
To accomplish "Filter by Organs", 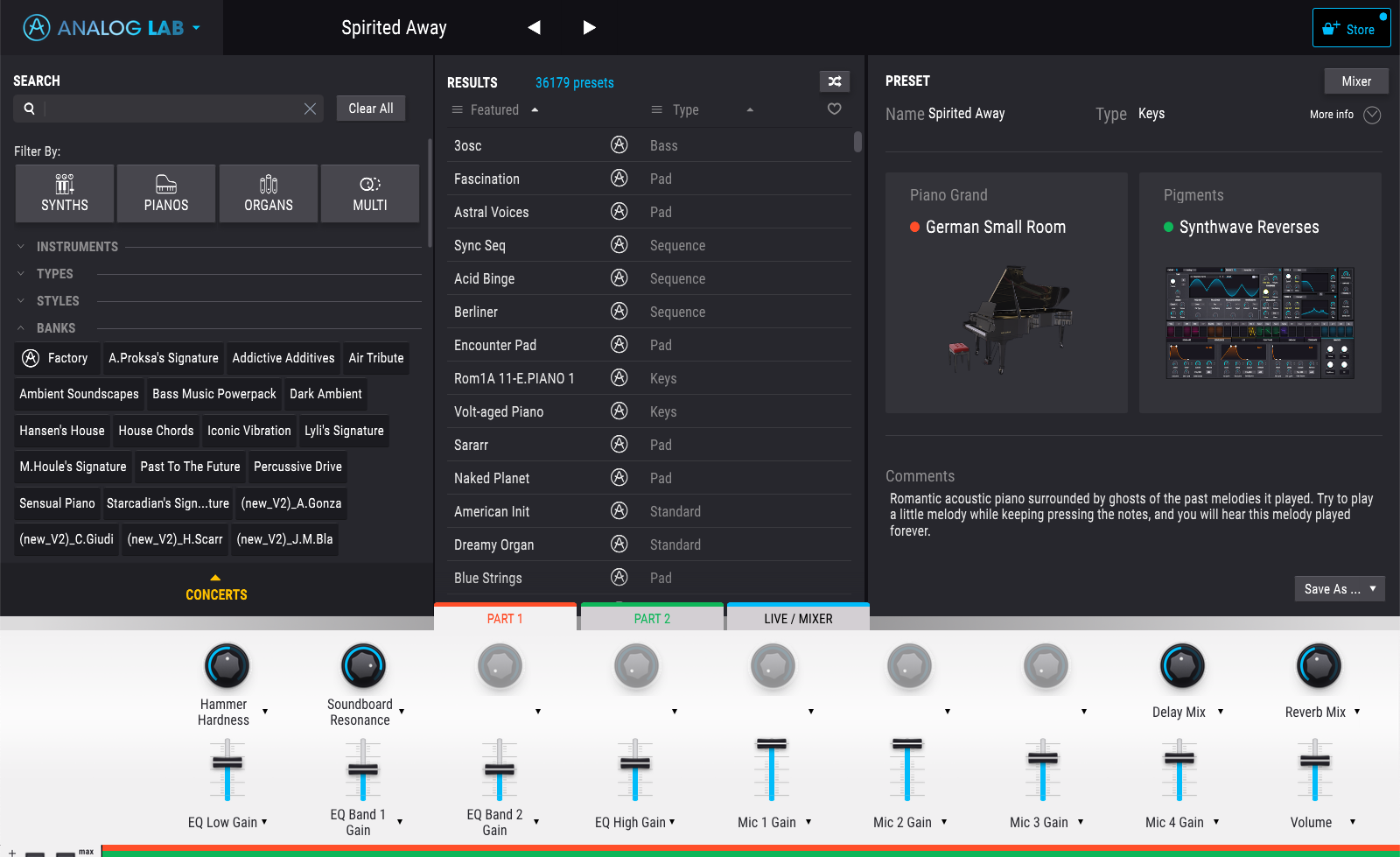I will 269,193.
